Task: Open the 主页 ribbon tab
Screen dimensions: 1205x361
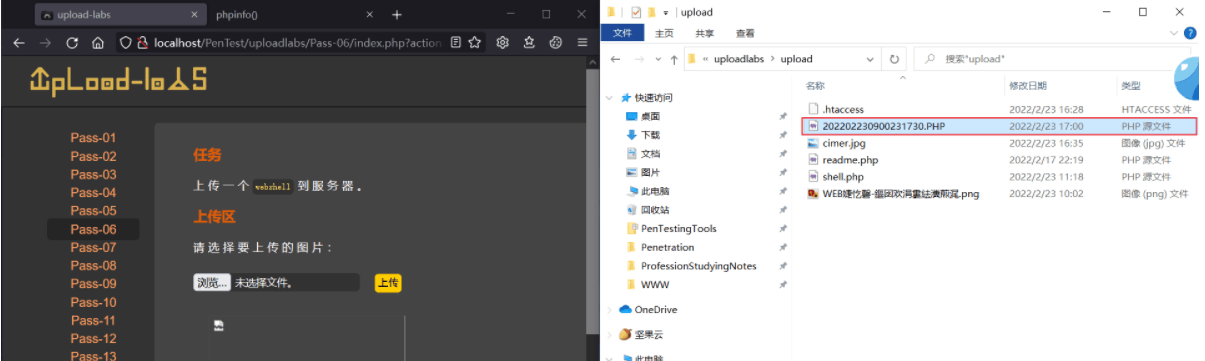Action: 664,33
